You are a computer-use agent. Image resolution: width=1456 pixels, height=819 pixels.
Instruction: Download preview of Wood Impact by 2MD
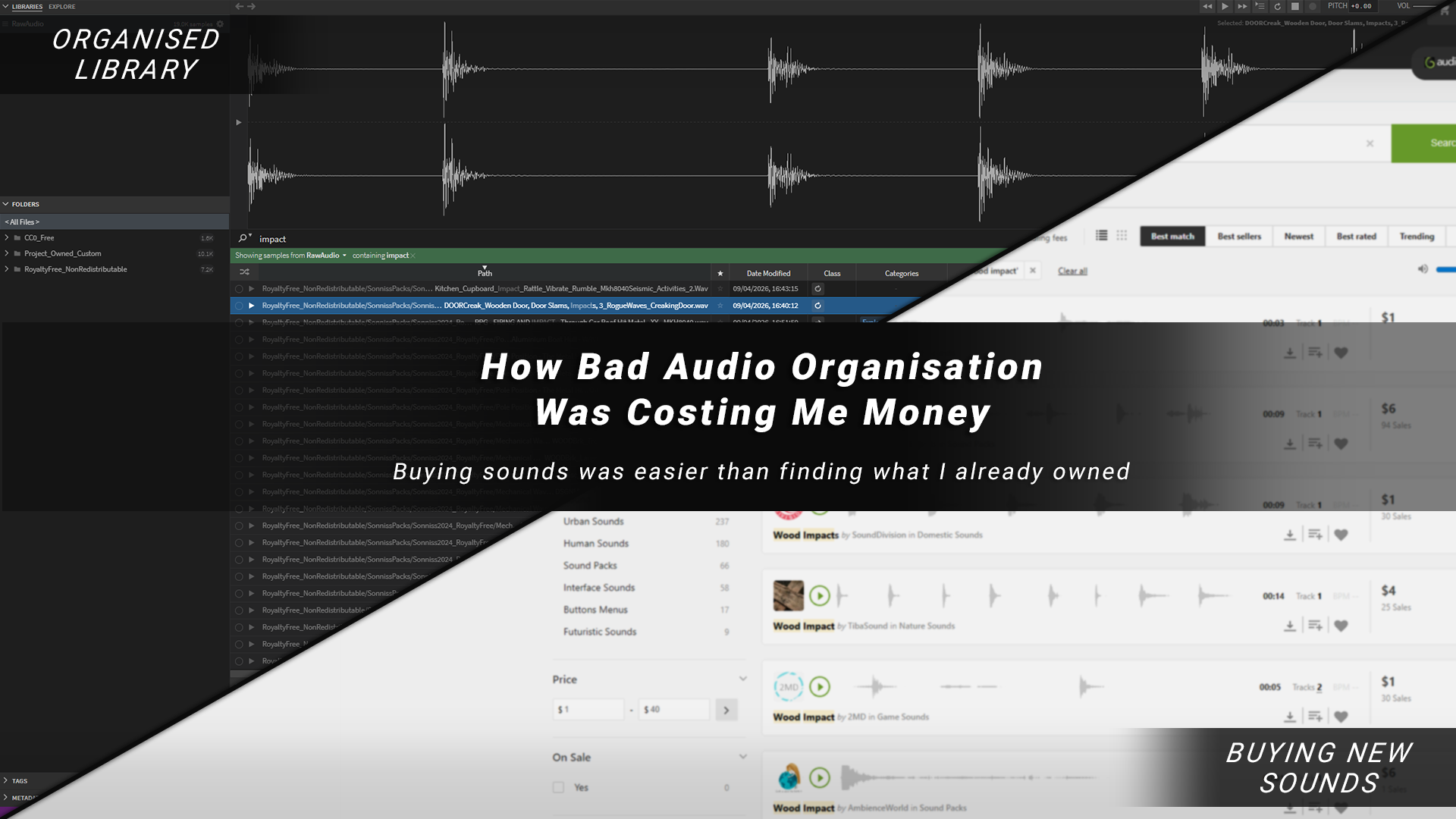click(1289, 717)
